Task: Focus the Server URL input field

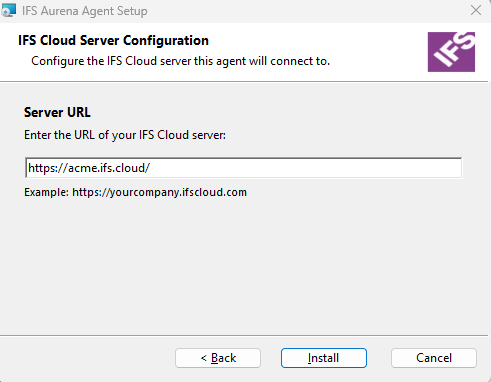Action: point(244,168)
